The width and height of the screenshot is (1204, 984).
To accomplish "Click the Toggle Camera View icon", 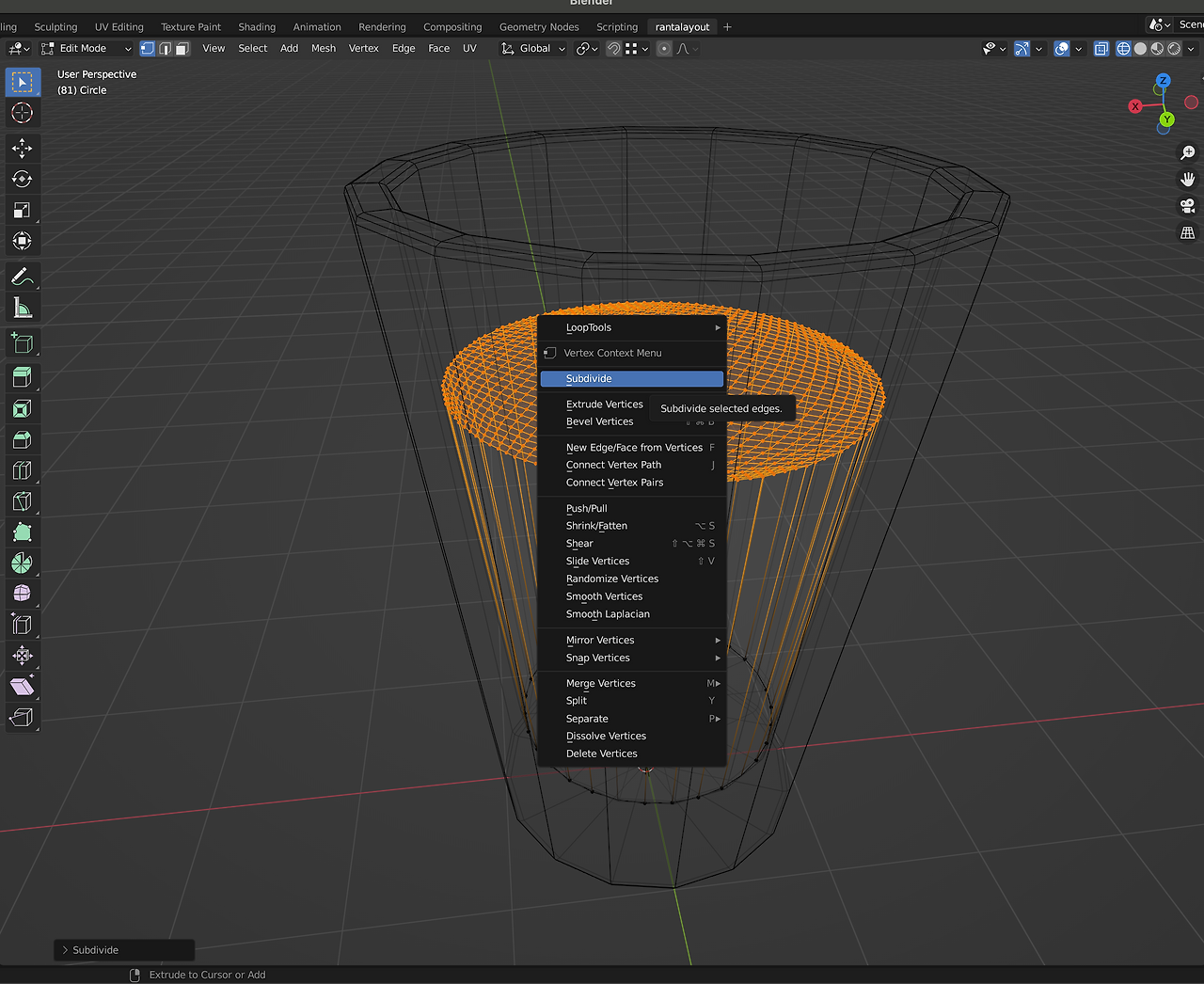I will click(1187, 206).
